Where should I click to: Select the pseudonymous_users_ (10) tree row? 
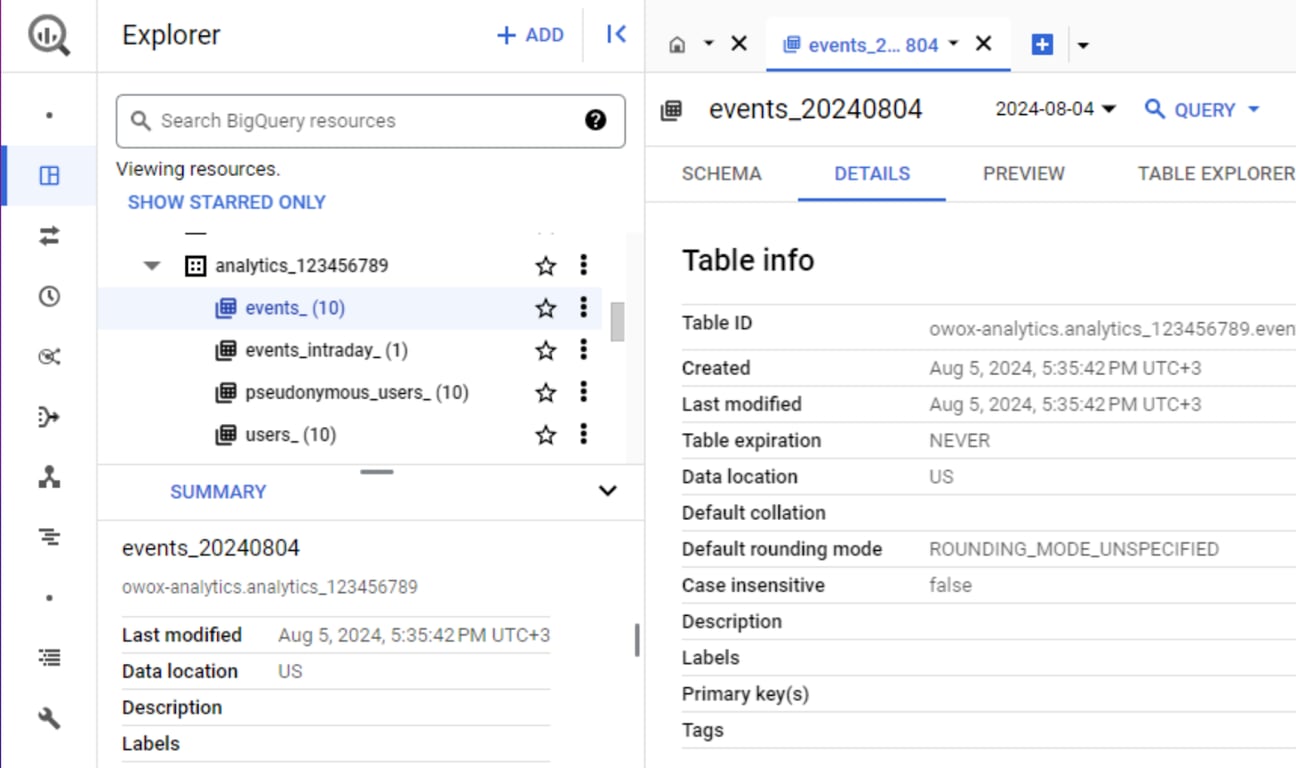coord(350,392)
